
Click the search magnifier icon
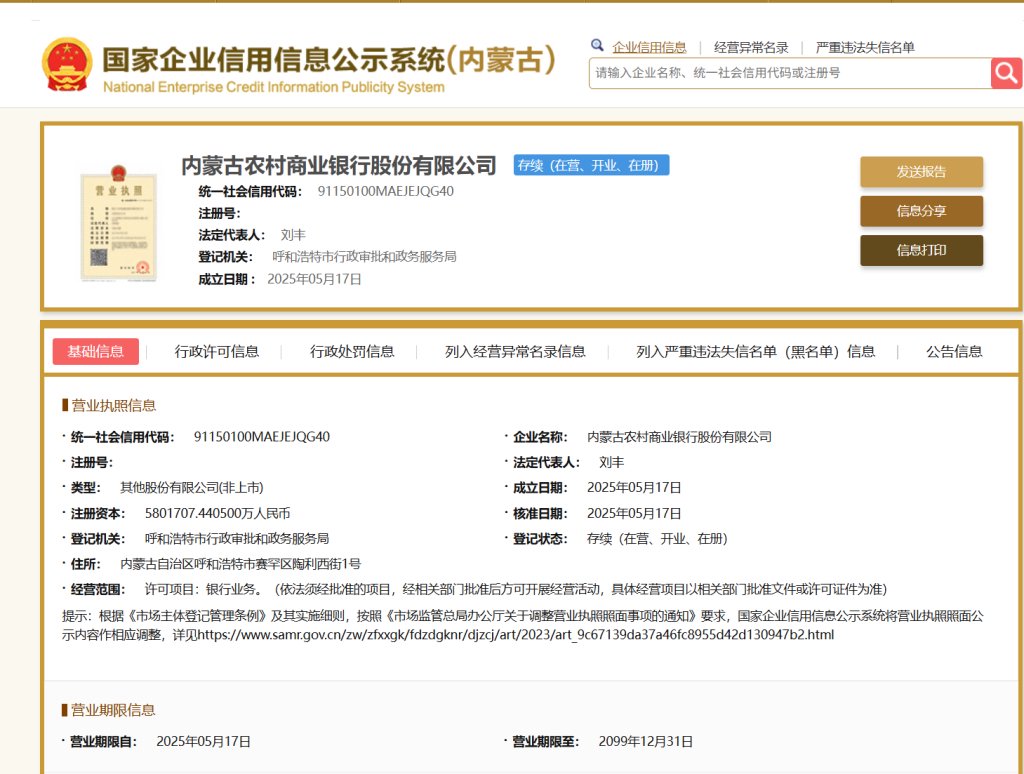coord(1006,72)
